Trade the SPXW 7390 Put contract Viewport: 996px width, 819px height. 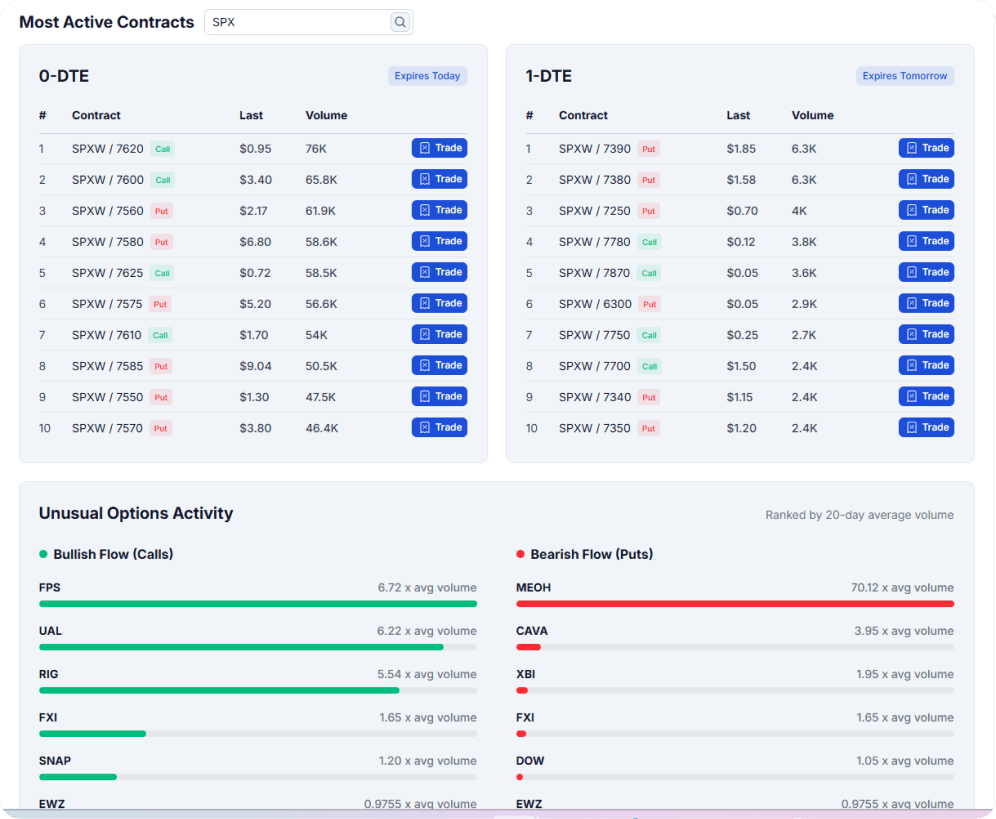pyautogui.click(x=926, y=148)
